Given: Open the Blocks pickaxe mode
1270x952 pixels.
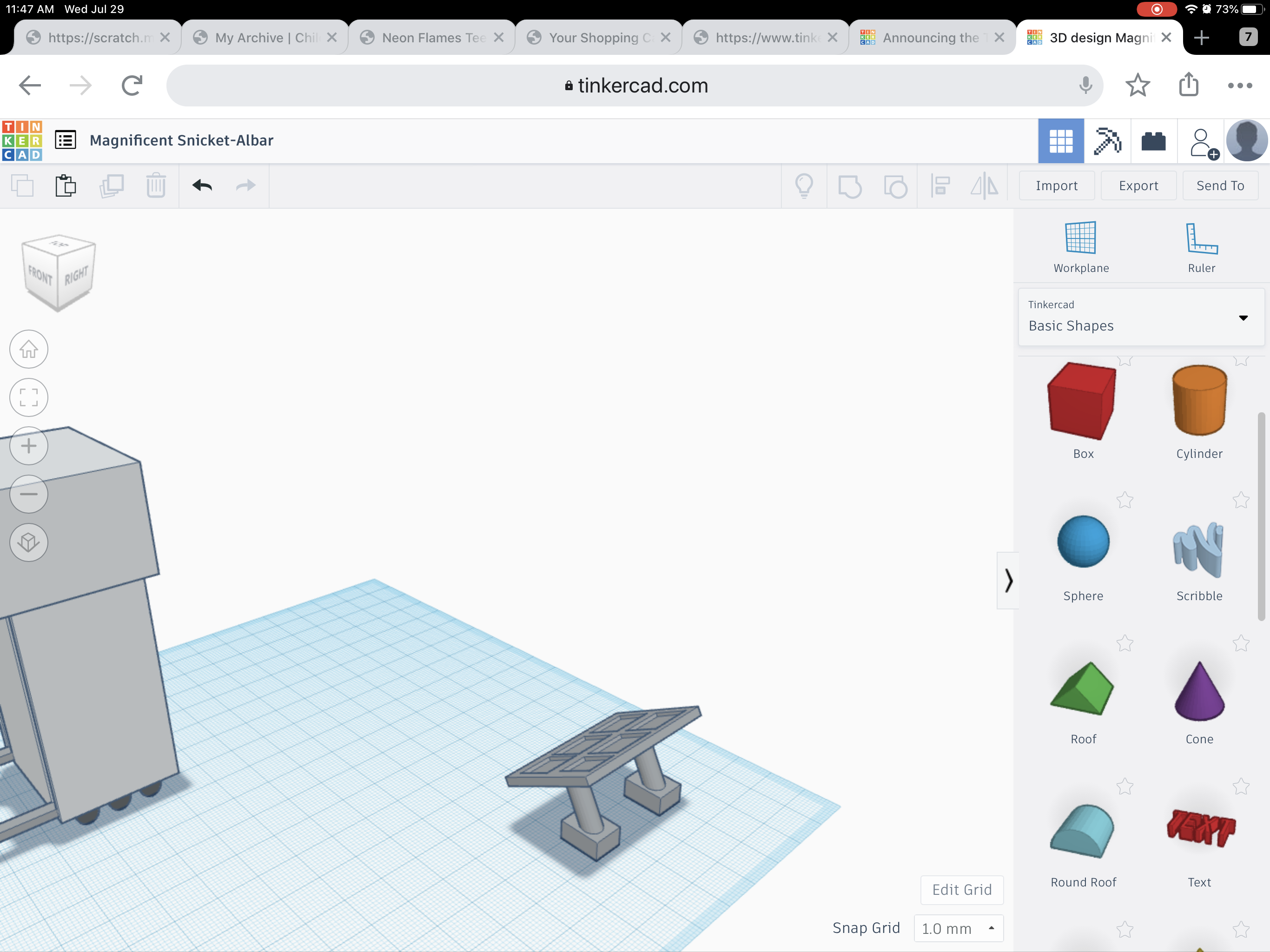Looking at the screenshot, I should pos(1107,141).
